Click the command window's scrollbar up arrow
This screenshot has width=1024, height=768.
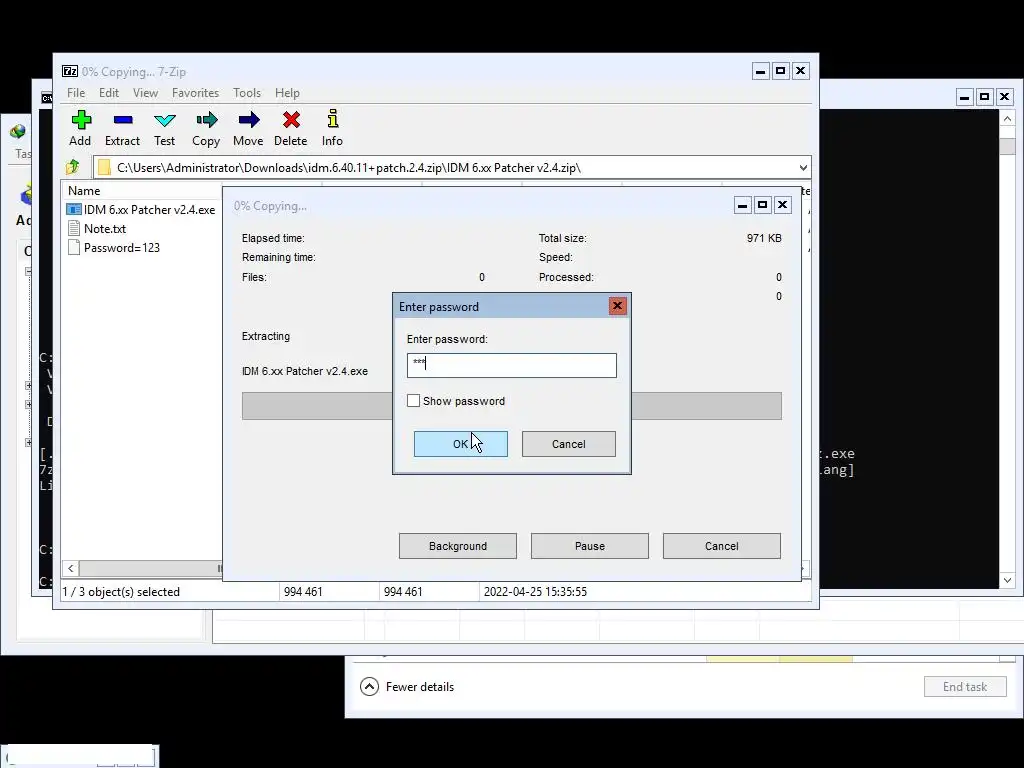coord(1007,119)
